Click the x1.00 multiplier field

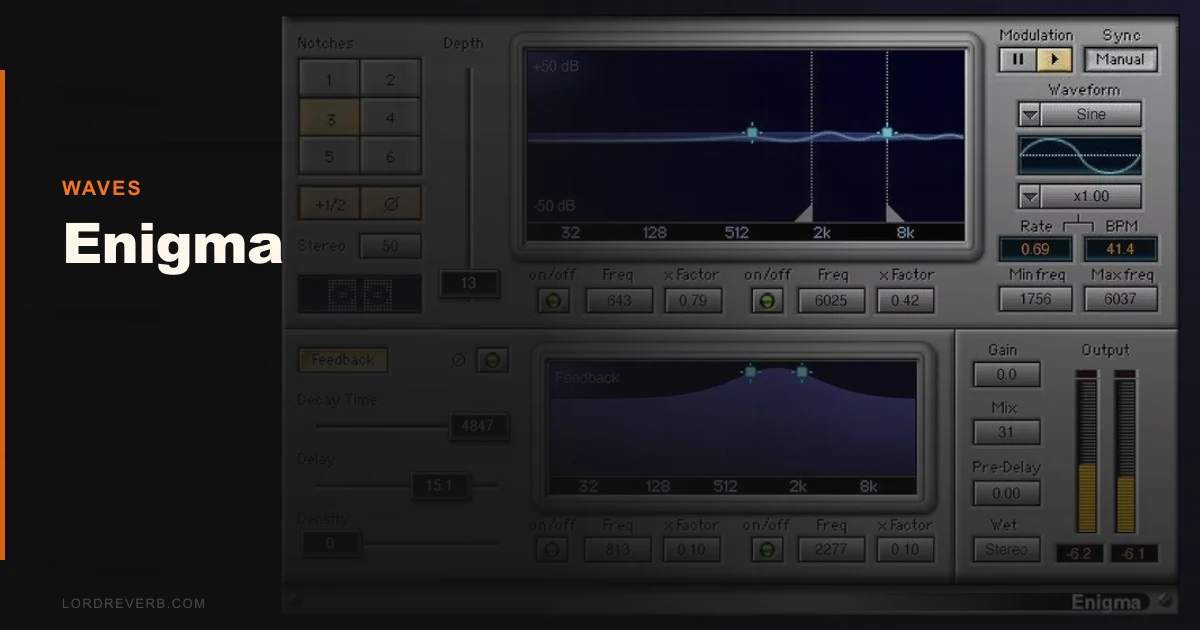[x=1091, y=196]
